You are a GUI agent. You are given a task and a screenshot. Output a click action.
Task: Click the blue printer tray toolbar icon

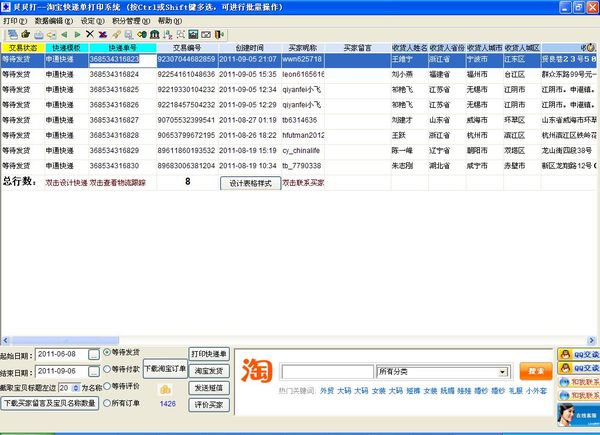[x=39, y=35]
